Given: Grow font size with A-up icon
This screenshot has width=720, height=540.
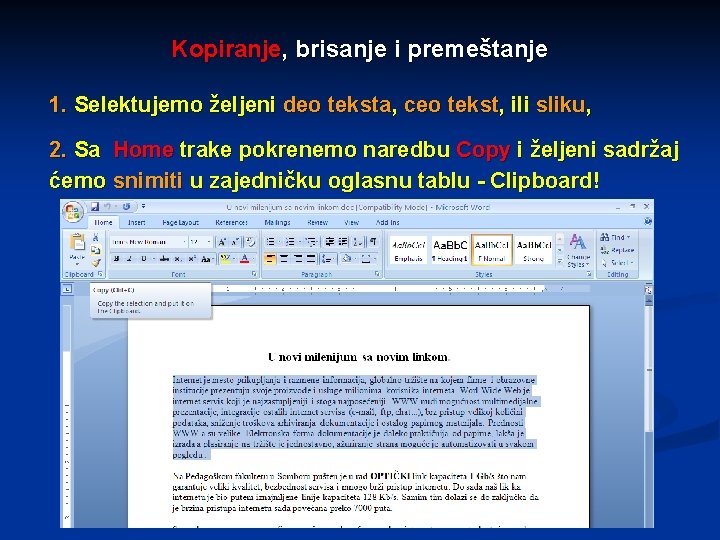Looking at the screenshot, I should tap(222, 242).
